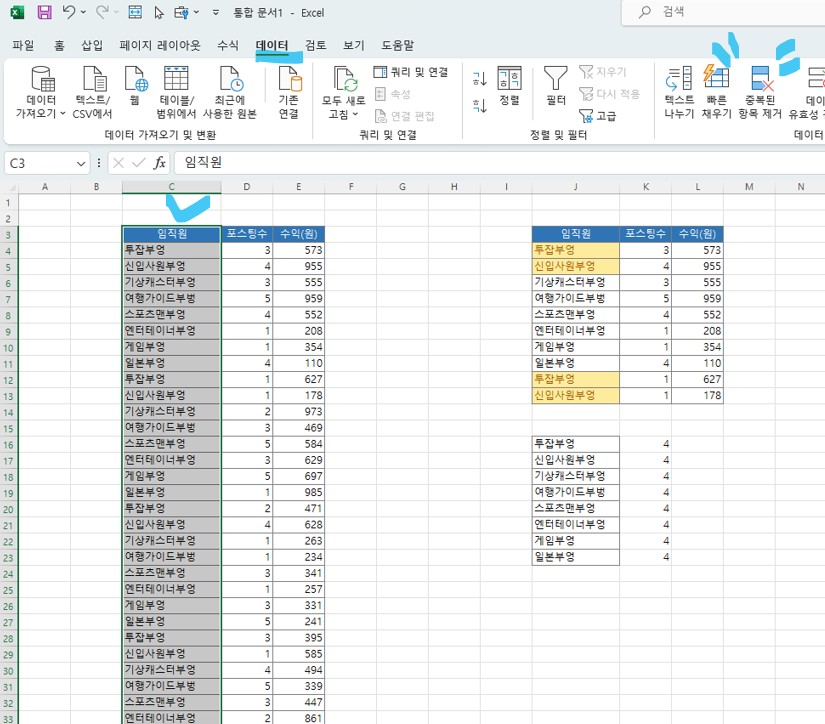Select row 16 header
This screenshot has width=825, height=724.
pyautogui.click(x=8, y=445)
